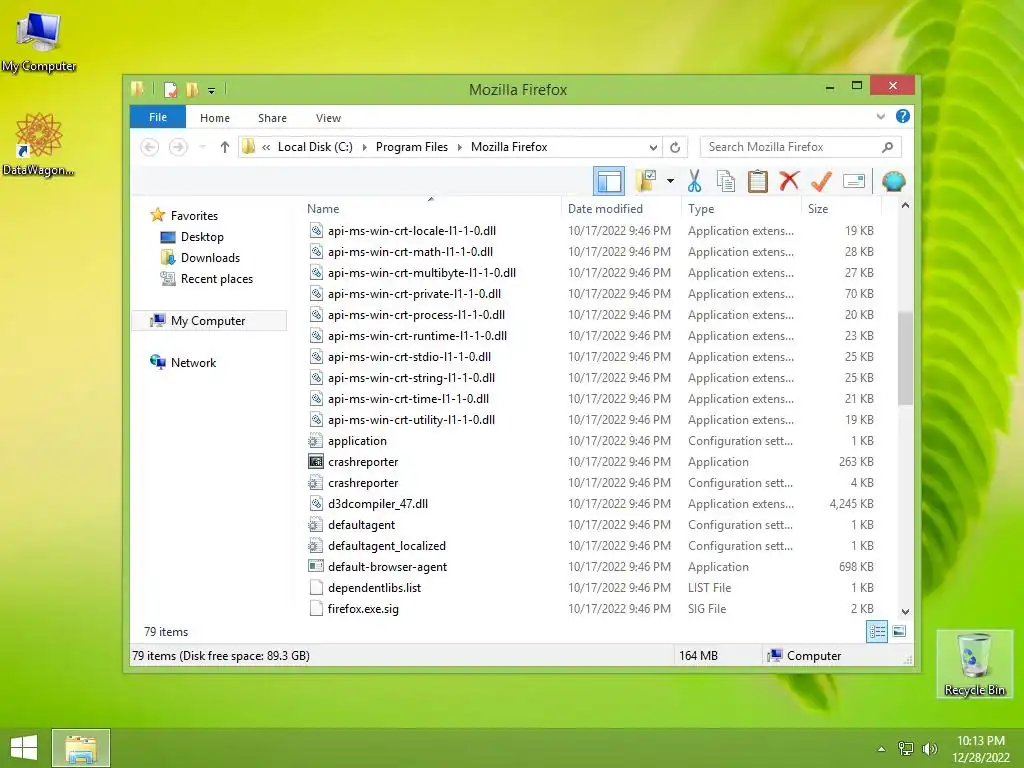Image resolution: width=1024 pixels, height=768 pixels.
Task: Click the Search Mozilla Firefox field
Action: (801, 147)
